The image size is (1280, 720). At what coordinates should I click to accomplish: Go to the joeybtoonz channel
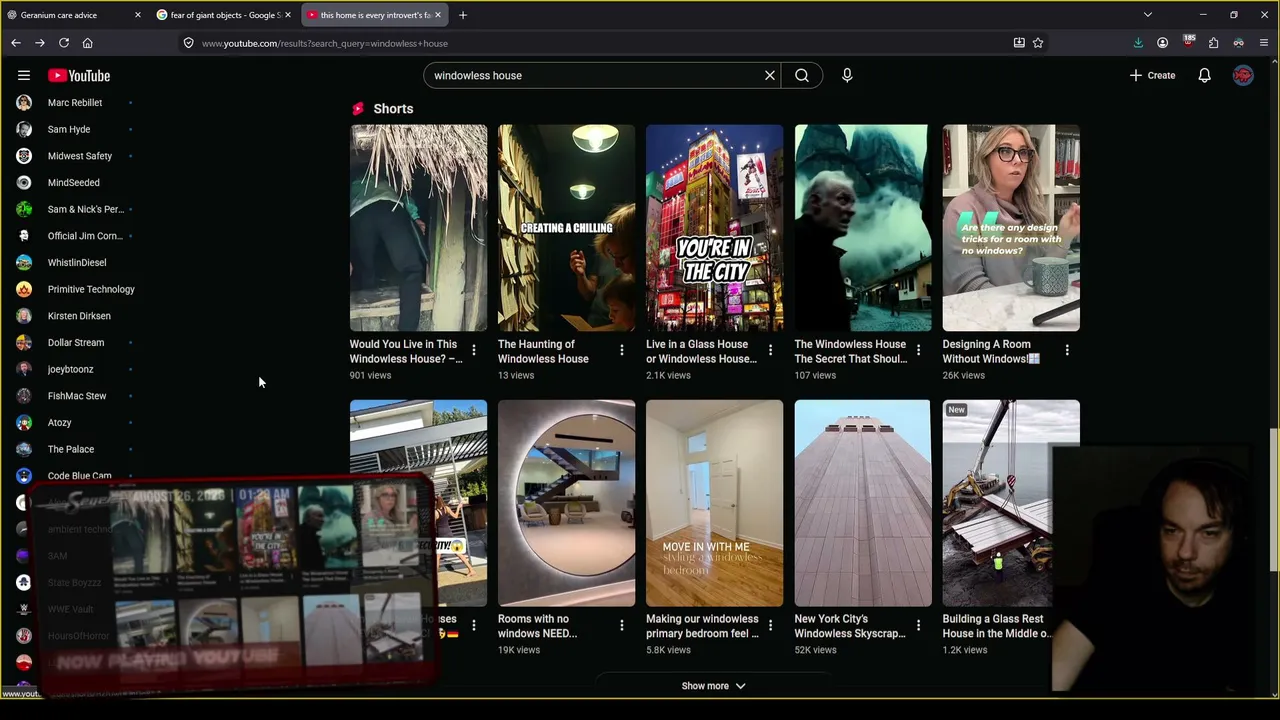70,369
